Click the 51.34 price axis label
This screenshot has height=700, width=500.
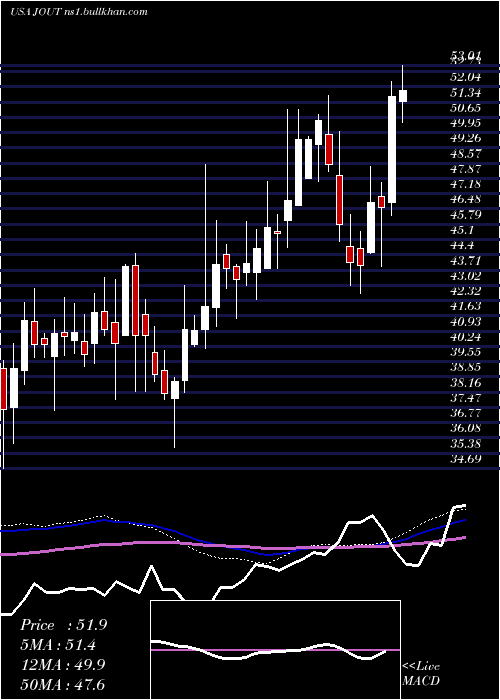466,93
